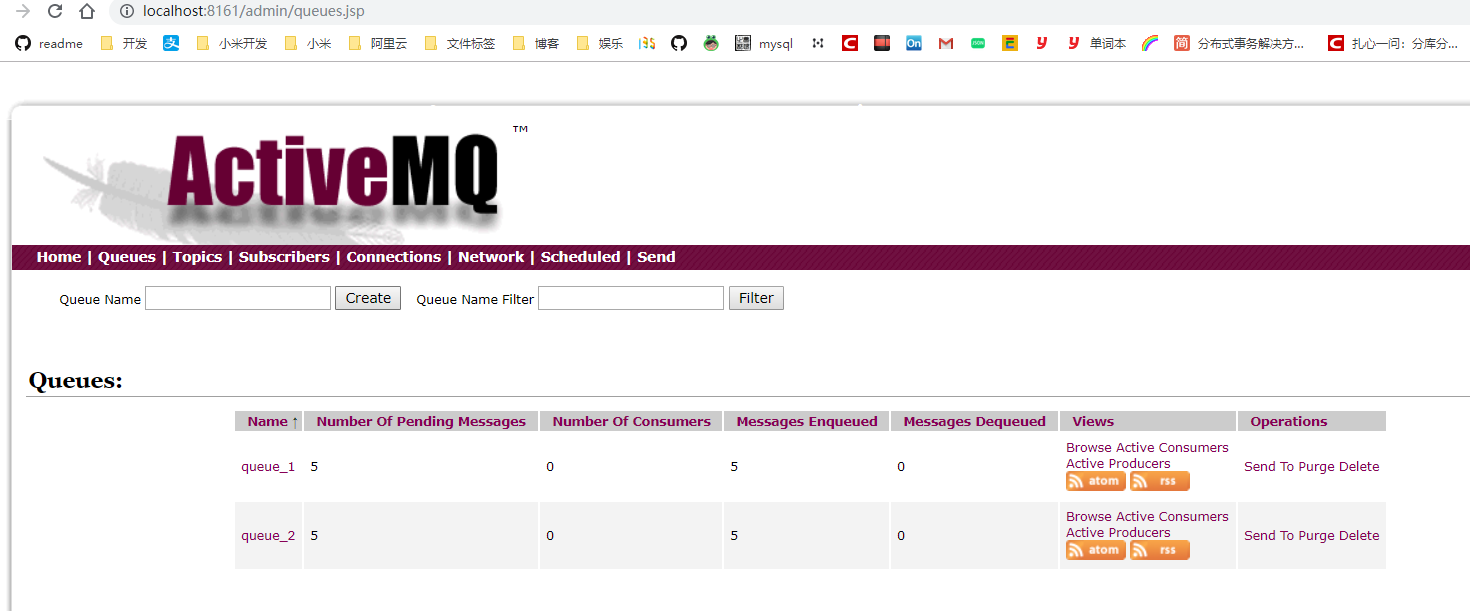Open the blue On bookmark icon
Screen dimensions: 1470x611
pos(914,43)
